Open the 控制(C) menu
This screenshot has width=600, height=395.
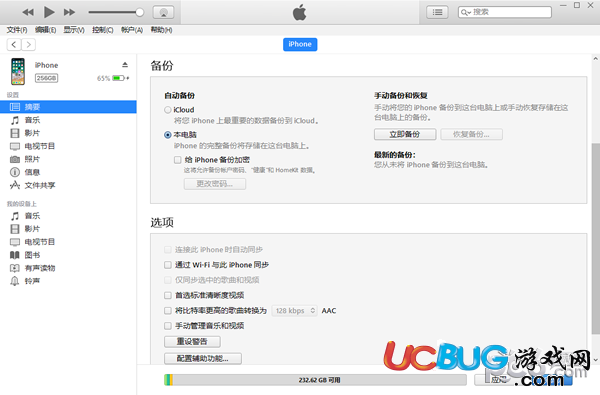(x=103, y=30)
